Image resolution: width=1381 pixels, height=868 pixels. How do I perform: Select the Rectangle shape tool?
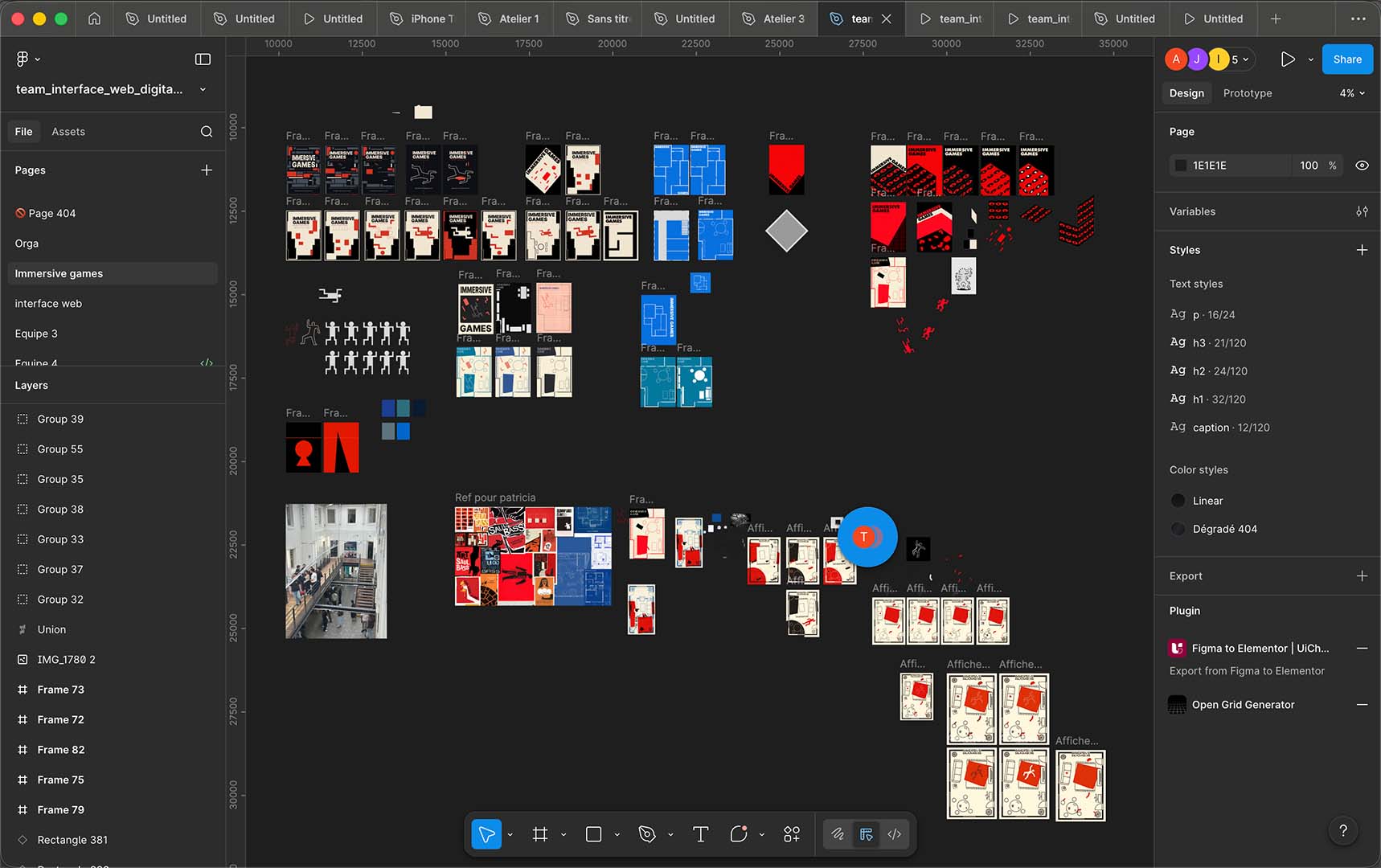point(593,834)
